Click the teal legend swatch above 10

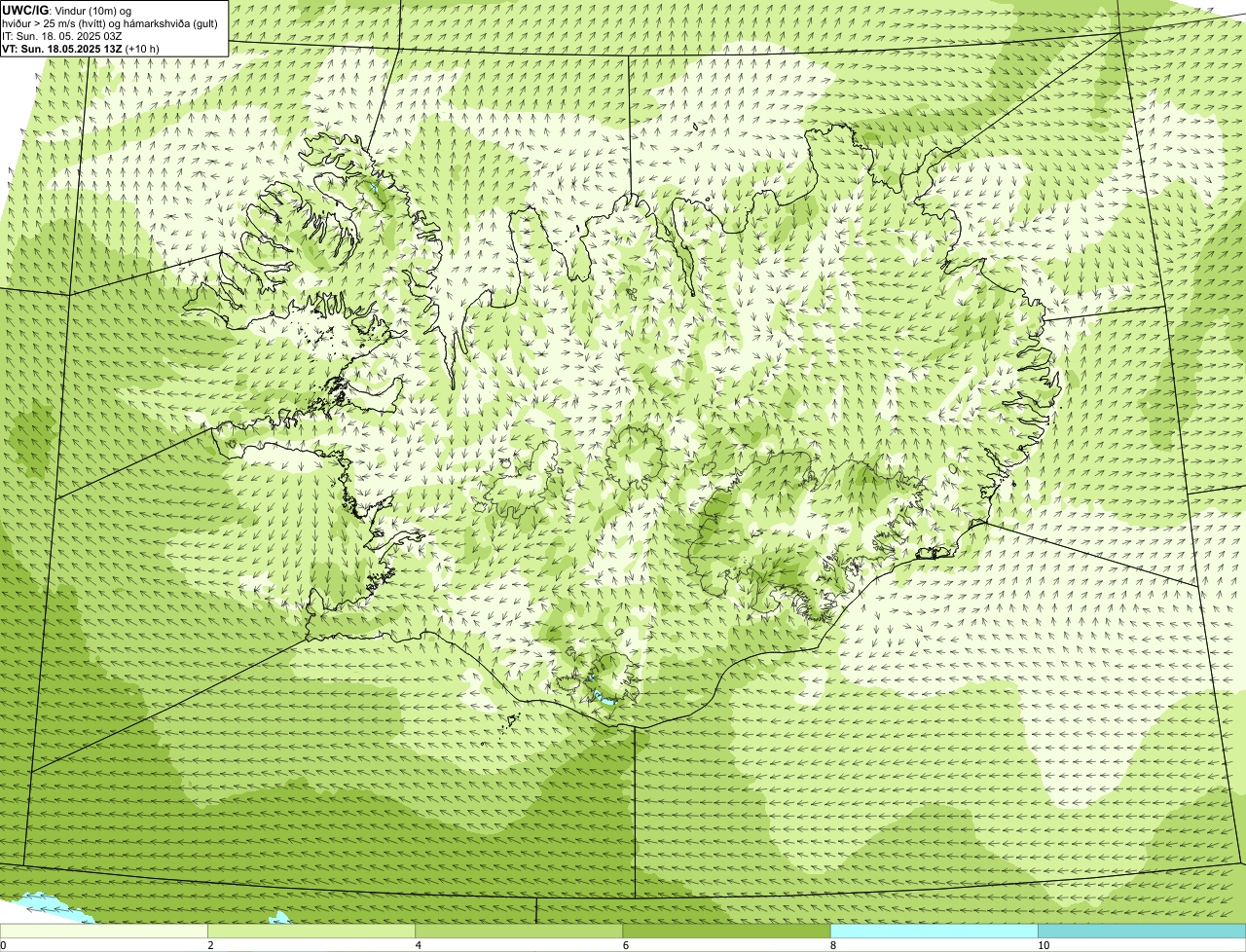(x=1142, y=932)
